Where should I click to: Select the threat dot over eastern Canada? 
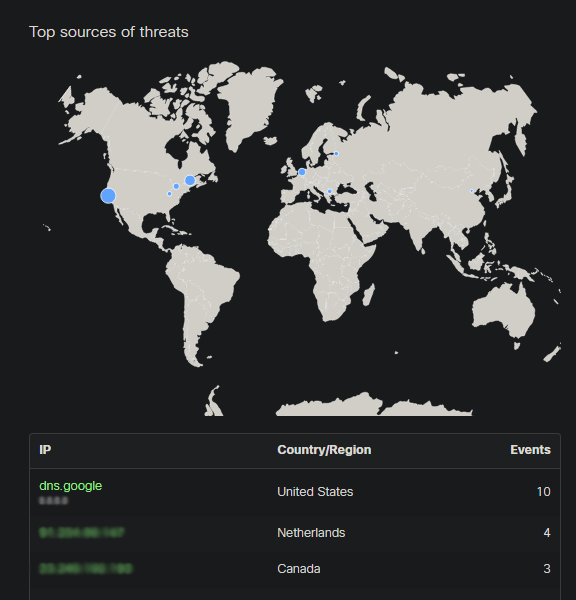[x=190, y=180]
